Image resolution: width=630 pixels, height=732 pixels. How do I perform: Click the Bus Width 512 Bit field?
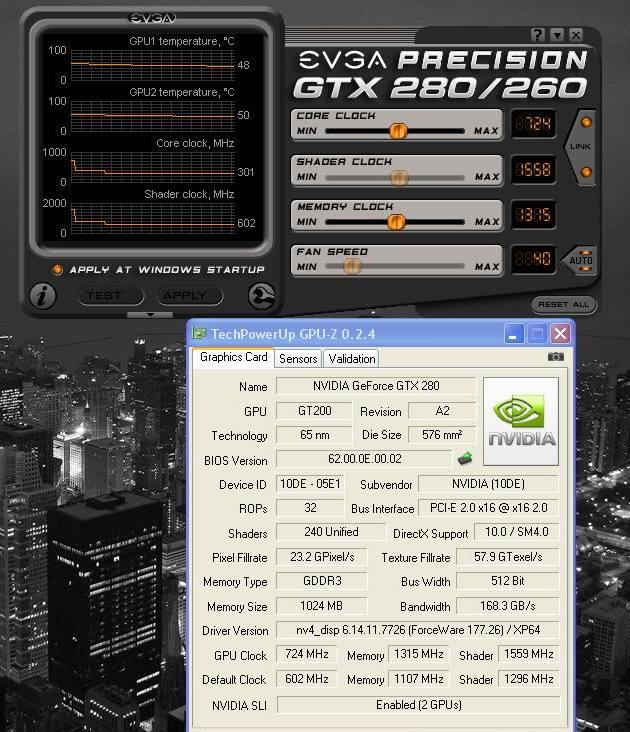(x=508, y=581)
